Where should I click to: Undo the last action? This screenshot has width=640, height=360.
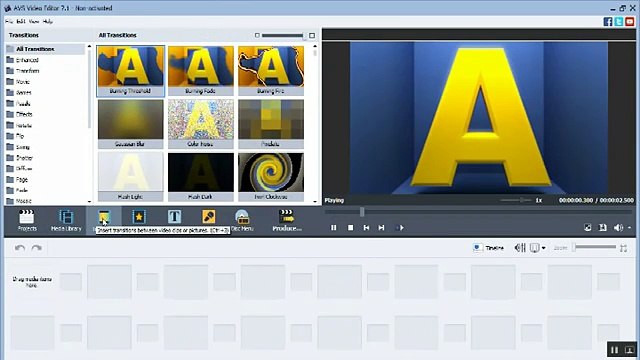click(20, 248)
